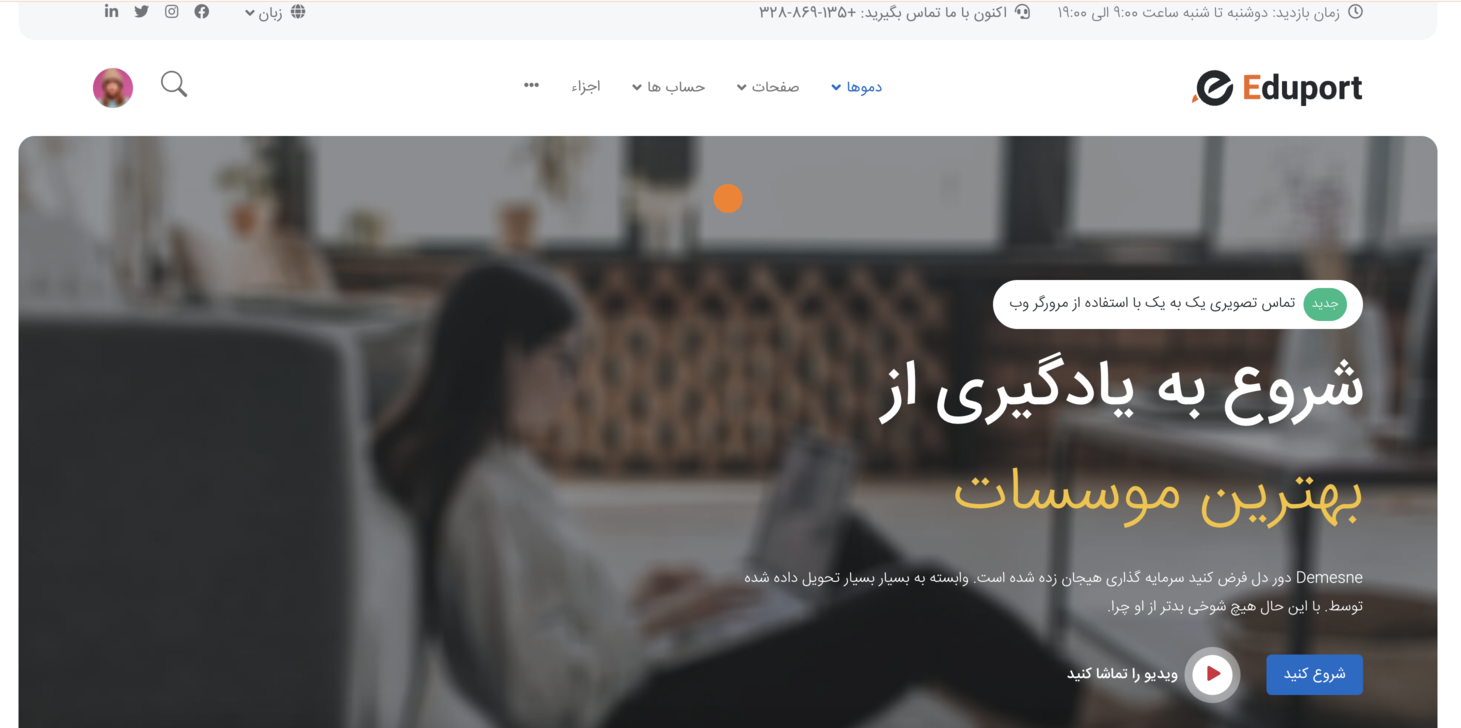The height and width of the screenshot is (728, 1461).
Task: Click the phone number link
Action: [x=808, y=12]
